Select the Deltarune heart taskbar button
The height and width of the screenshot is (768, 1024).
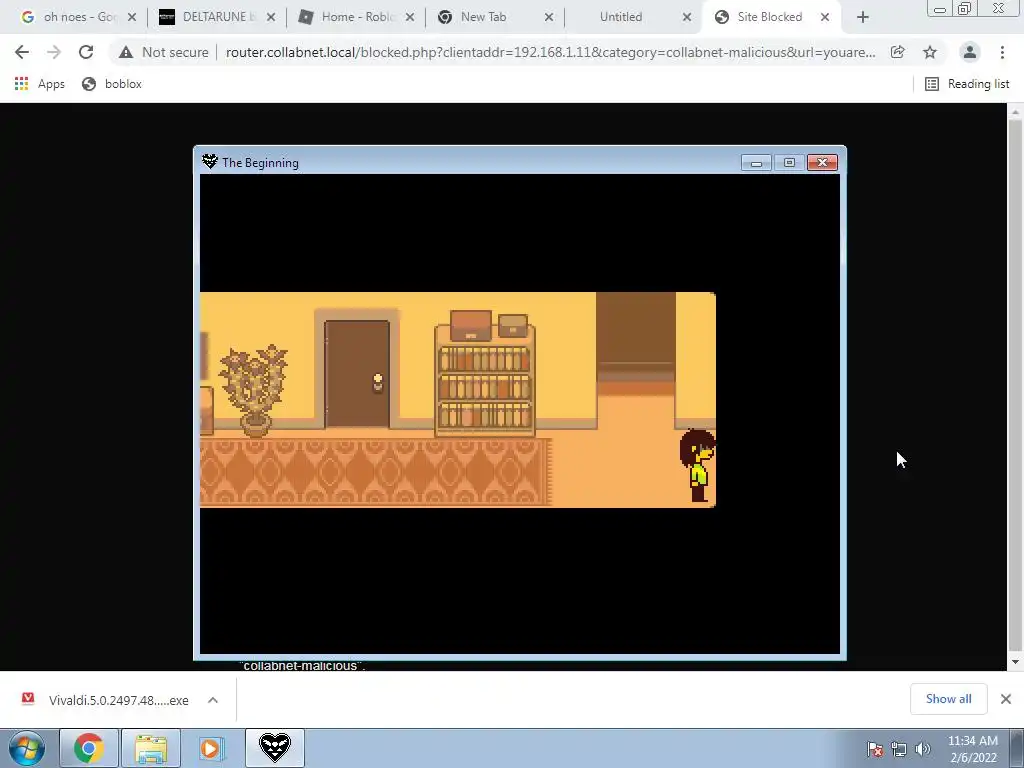pos(274,748)
